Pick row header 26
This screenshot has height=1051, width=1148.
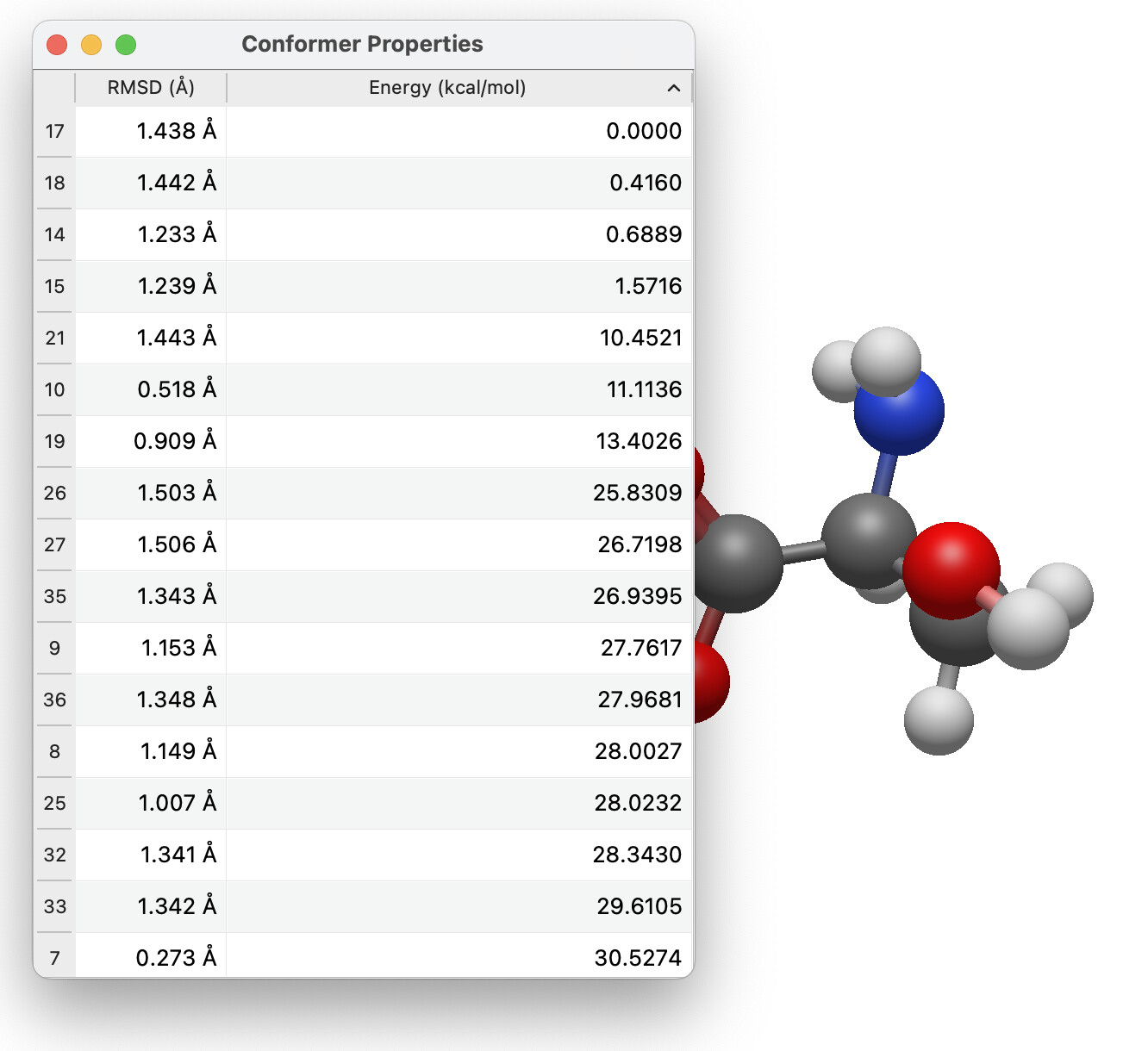pyautogui.click(x=54, y=493)
